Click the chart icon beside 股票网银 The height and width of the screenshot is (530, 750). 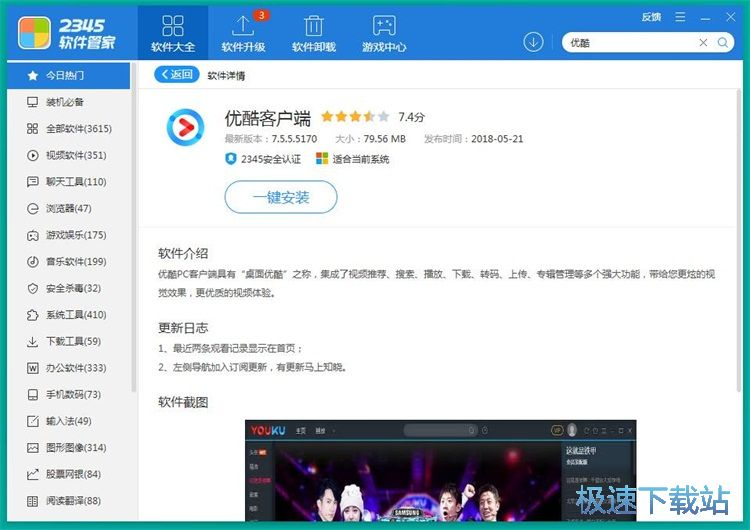coord(33,475)
